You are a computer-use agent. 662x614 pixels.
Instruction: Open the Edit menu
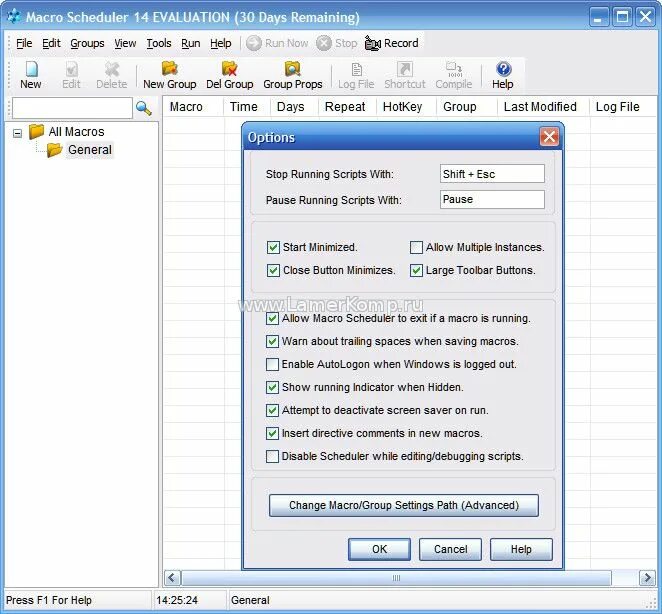[52, 43]
